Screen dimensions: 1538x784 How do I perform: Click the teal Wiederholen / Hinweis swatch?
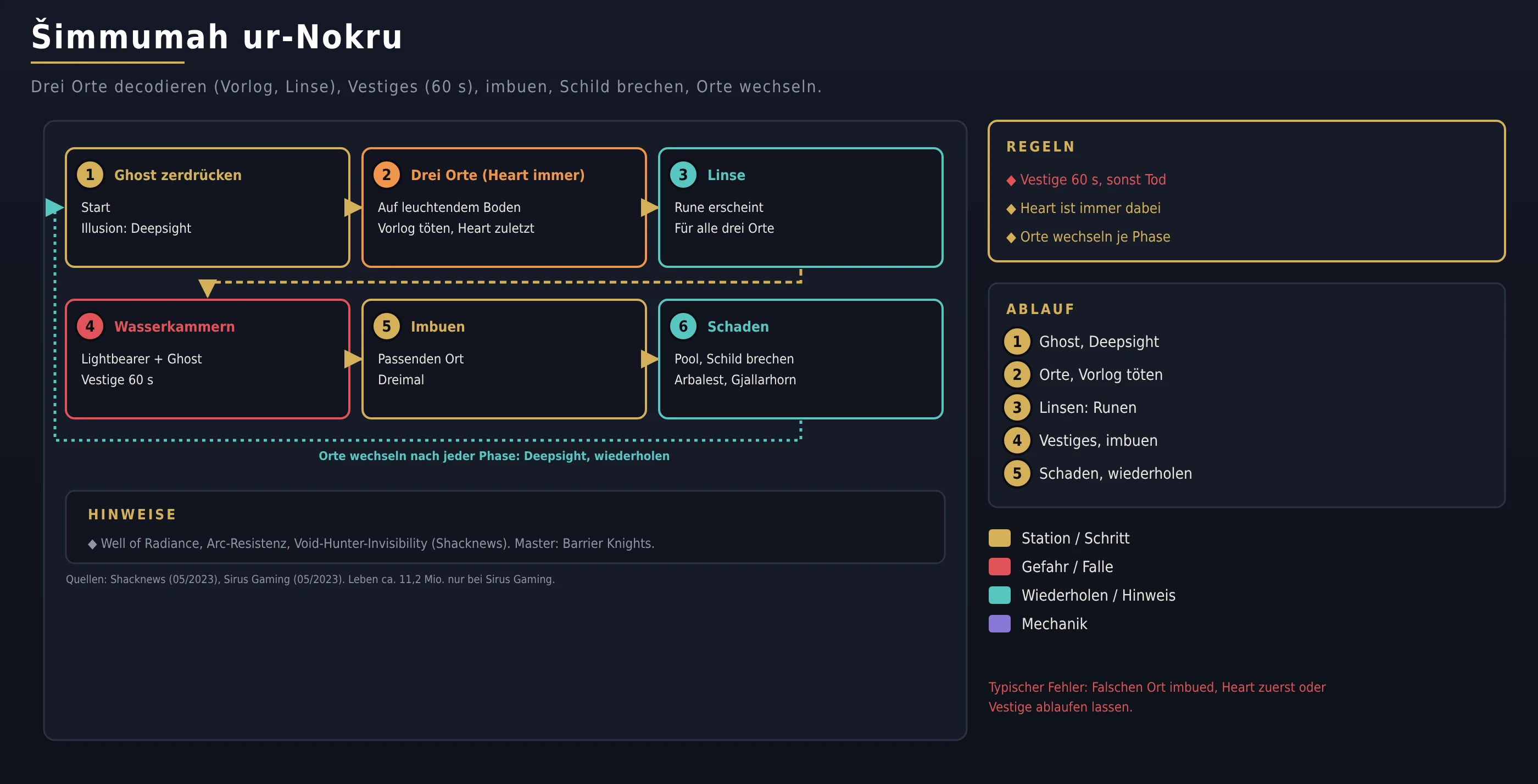pyautogui.click(x=1000, y=596)
